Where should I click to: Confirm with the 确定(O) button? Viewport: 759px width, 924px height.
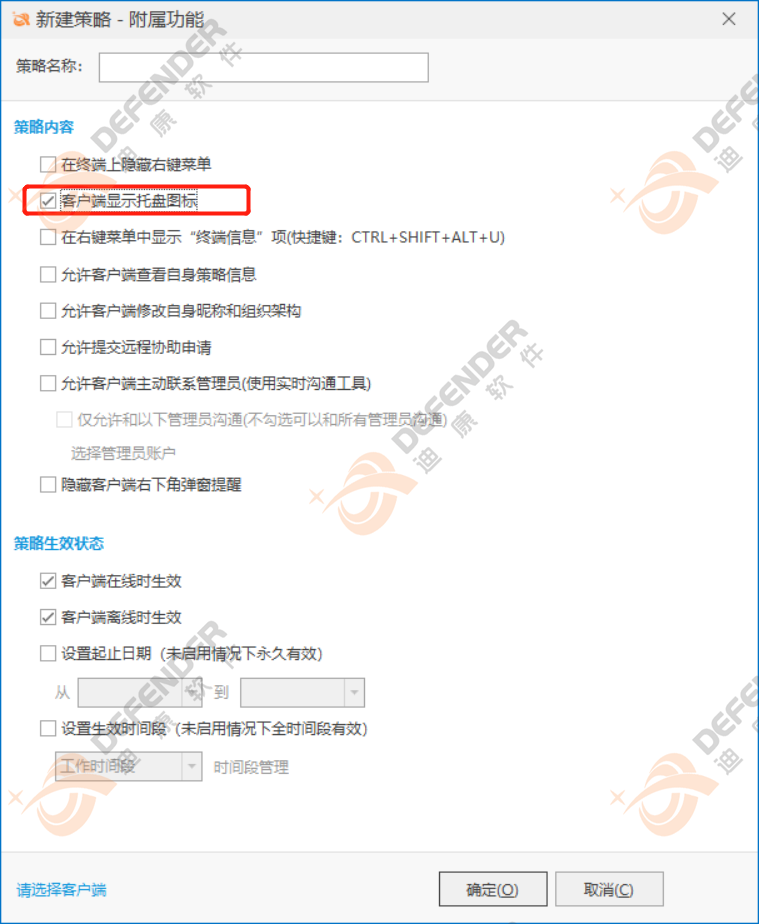click(x=493, y=889)
